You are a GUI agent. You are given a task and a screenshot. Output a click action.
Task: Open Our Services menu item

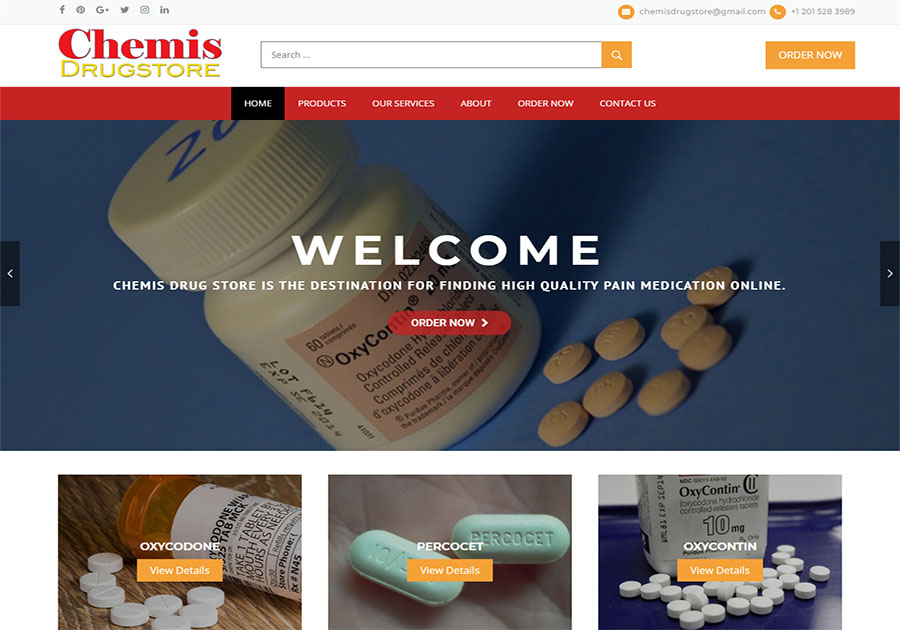pos(403,103)
